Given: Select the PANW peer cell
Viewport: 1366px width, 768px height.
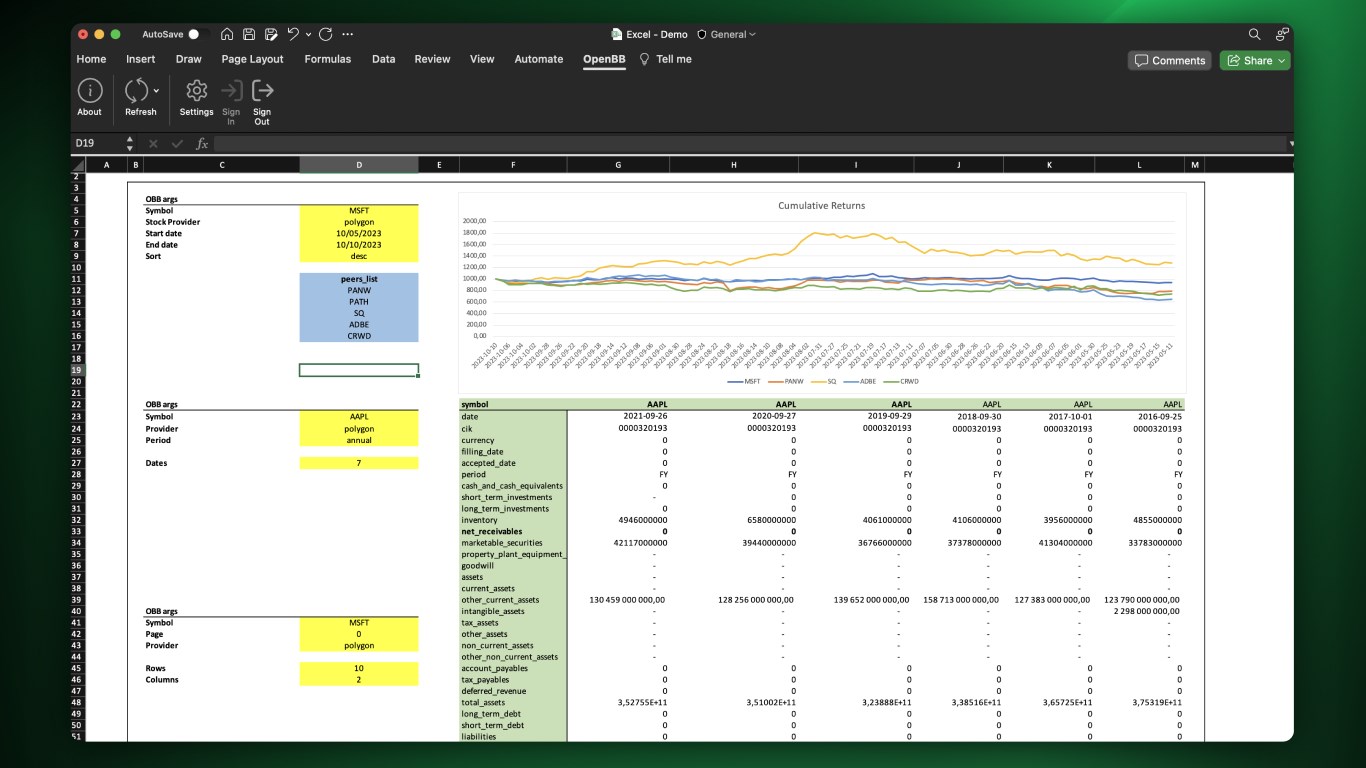Looking at the screenshot, I should [359, 290].
